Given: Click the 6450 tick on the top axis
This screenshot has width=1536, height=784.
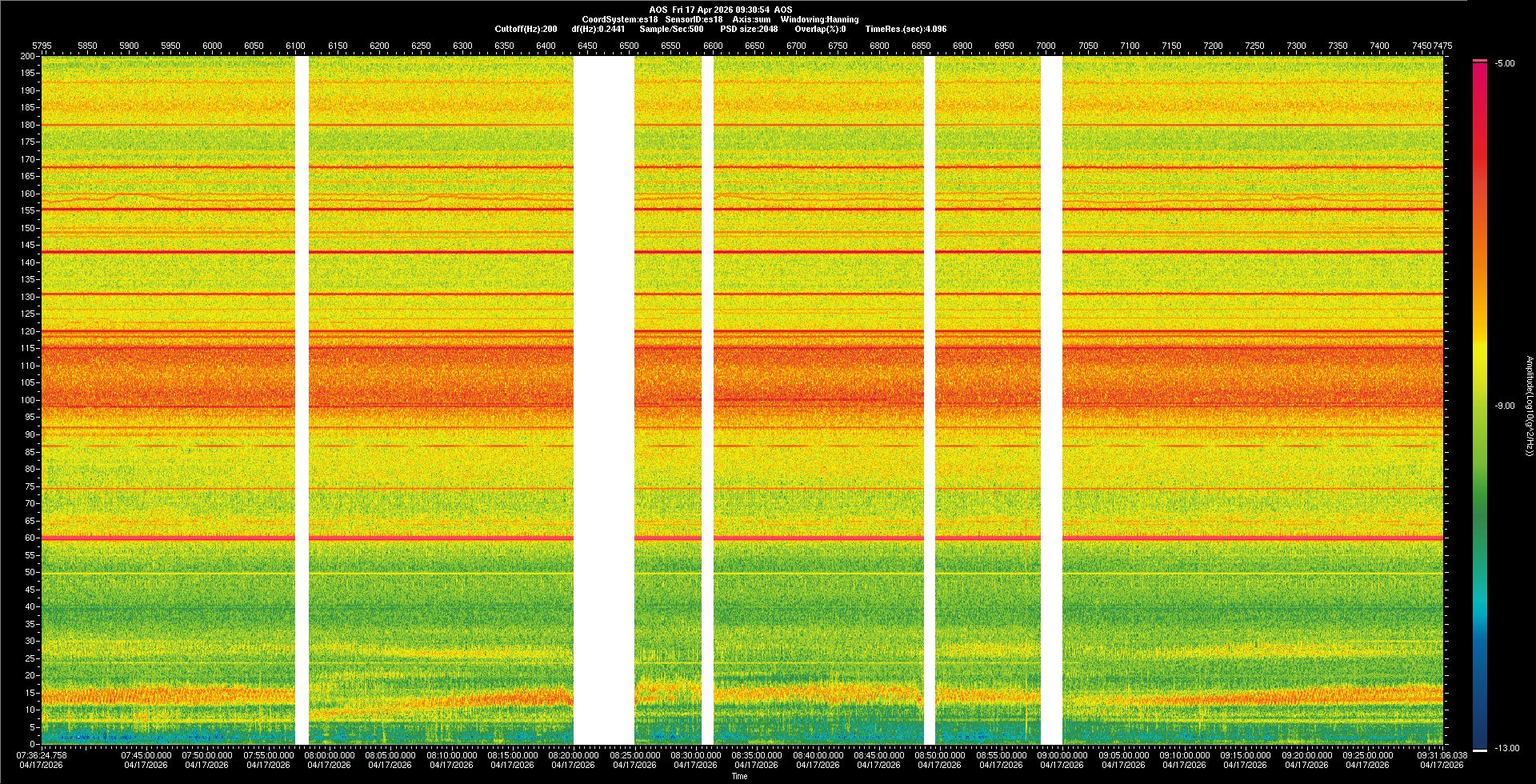Looking at the screenshot, I should [587, 46].
